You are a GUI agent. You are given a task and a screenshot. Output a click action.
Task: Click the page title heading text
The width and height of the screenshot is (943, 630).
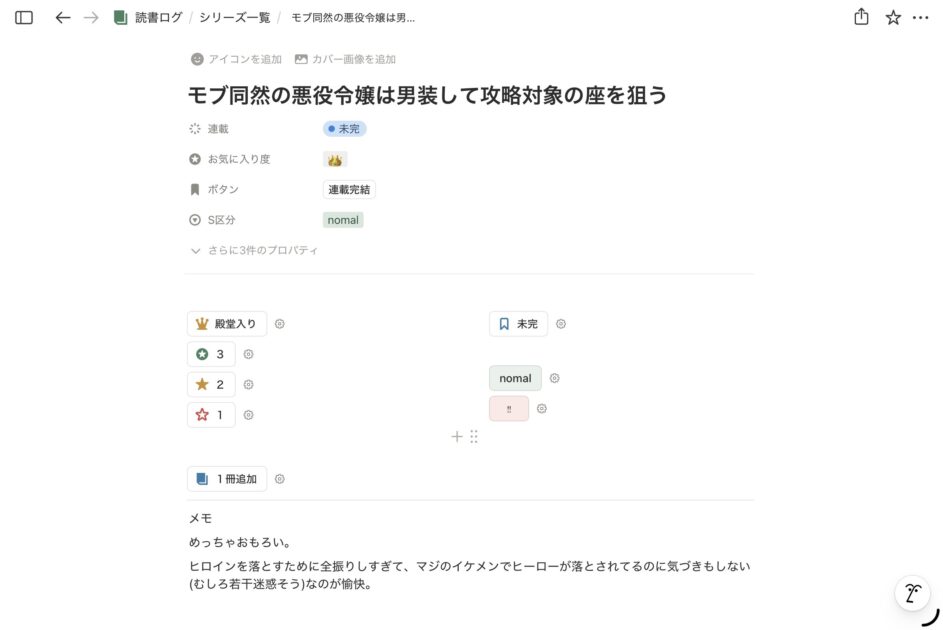427,95
